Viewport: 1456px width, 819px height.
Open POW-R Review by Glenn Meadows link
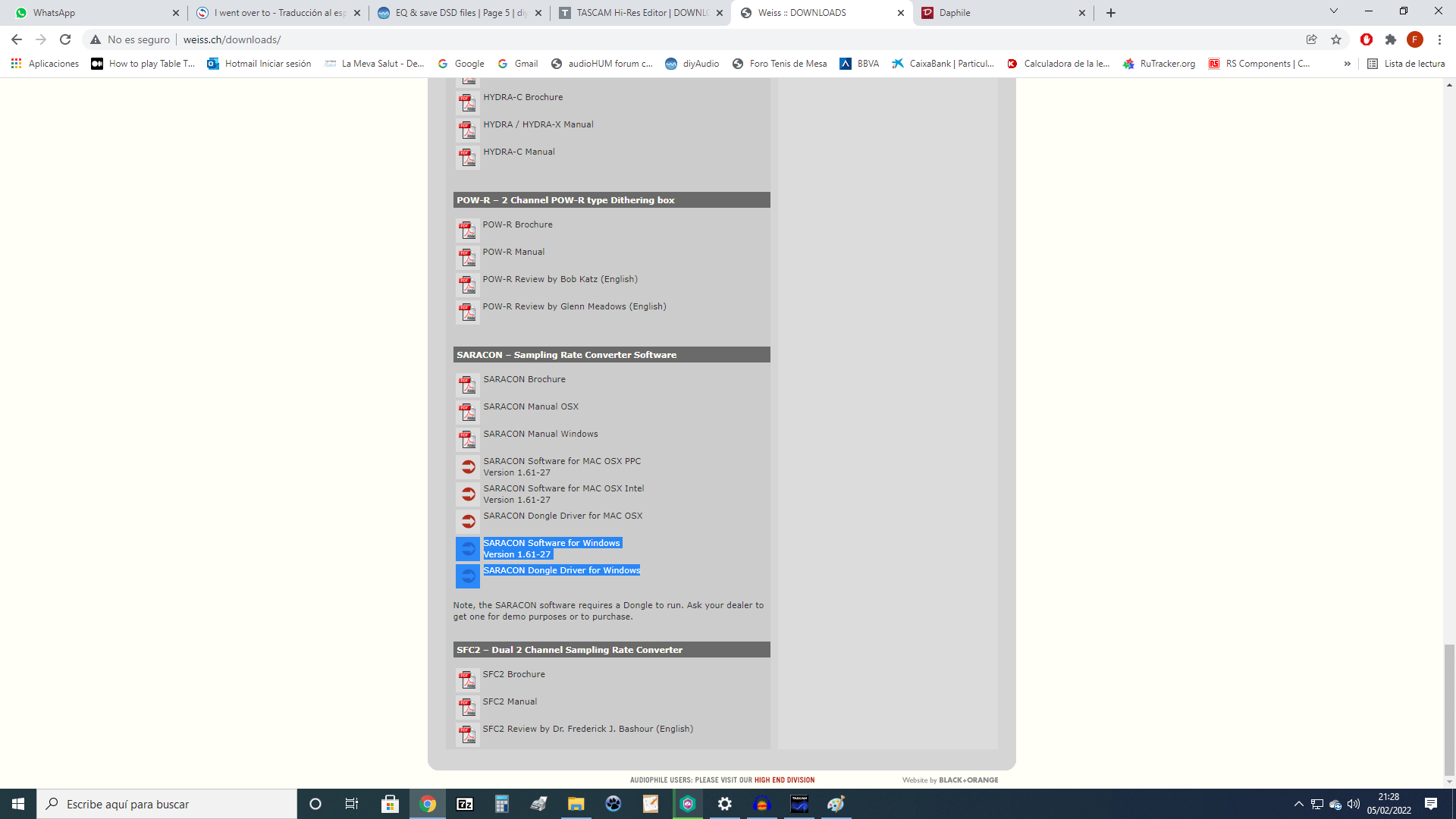tap(574, 306)
